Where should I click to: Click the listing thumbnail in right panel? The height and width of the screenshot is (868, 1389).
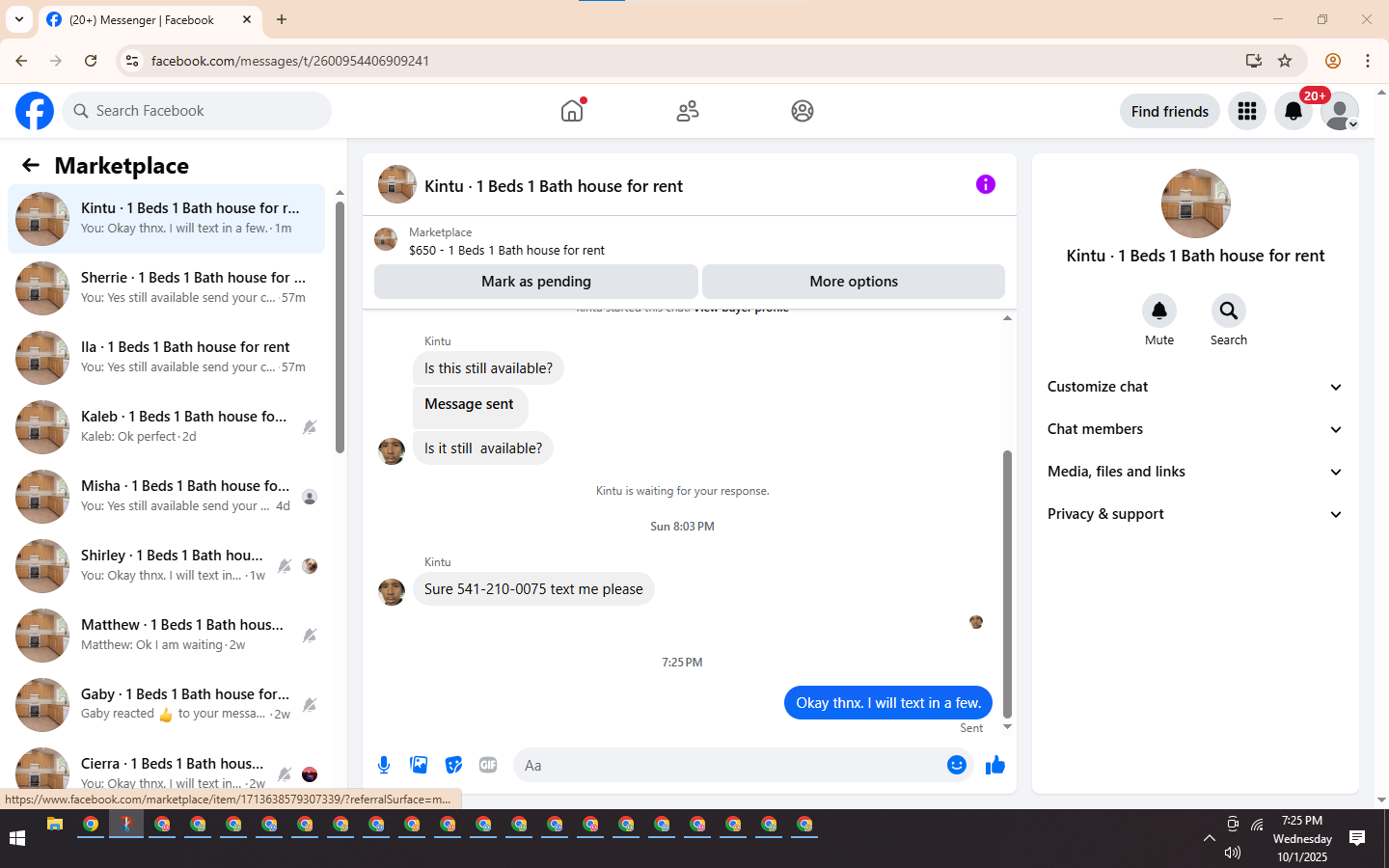point(1196,203)
